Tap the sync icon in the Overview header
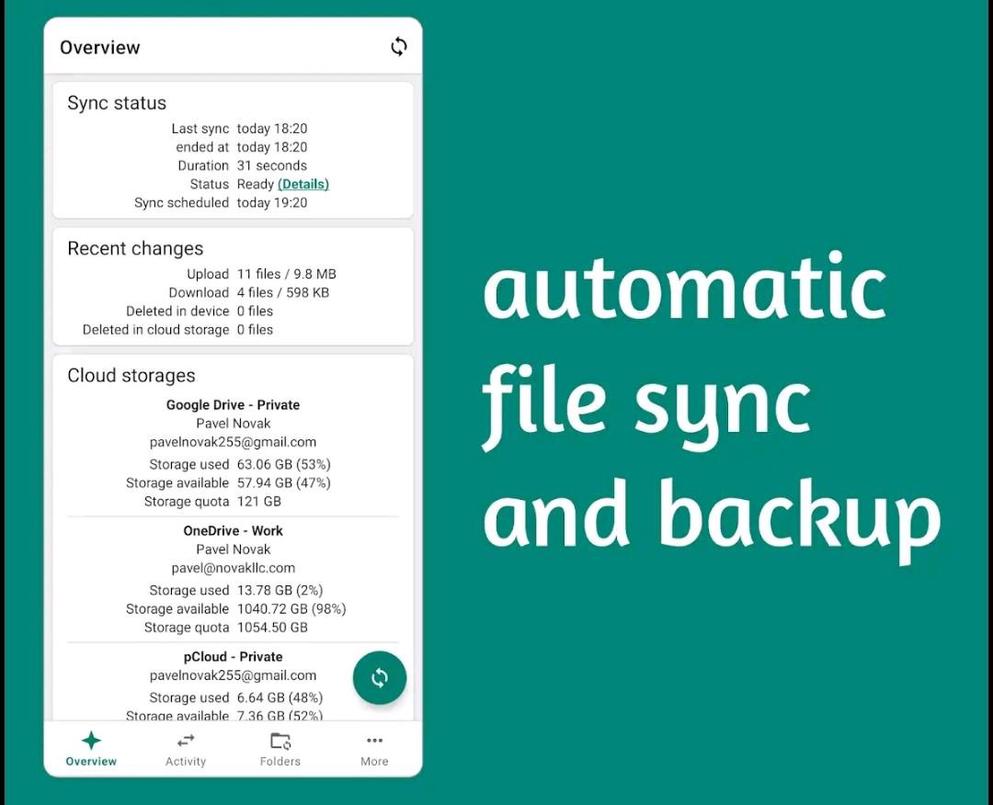Screen dimensions: 993x805 point(398,47)
